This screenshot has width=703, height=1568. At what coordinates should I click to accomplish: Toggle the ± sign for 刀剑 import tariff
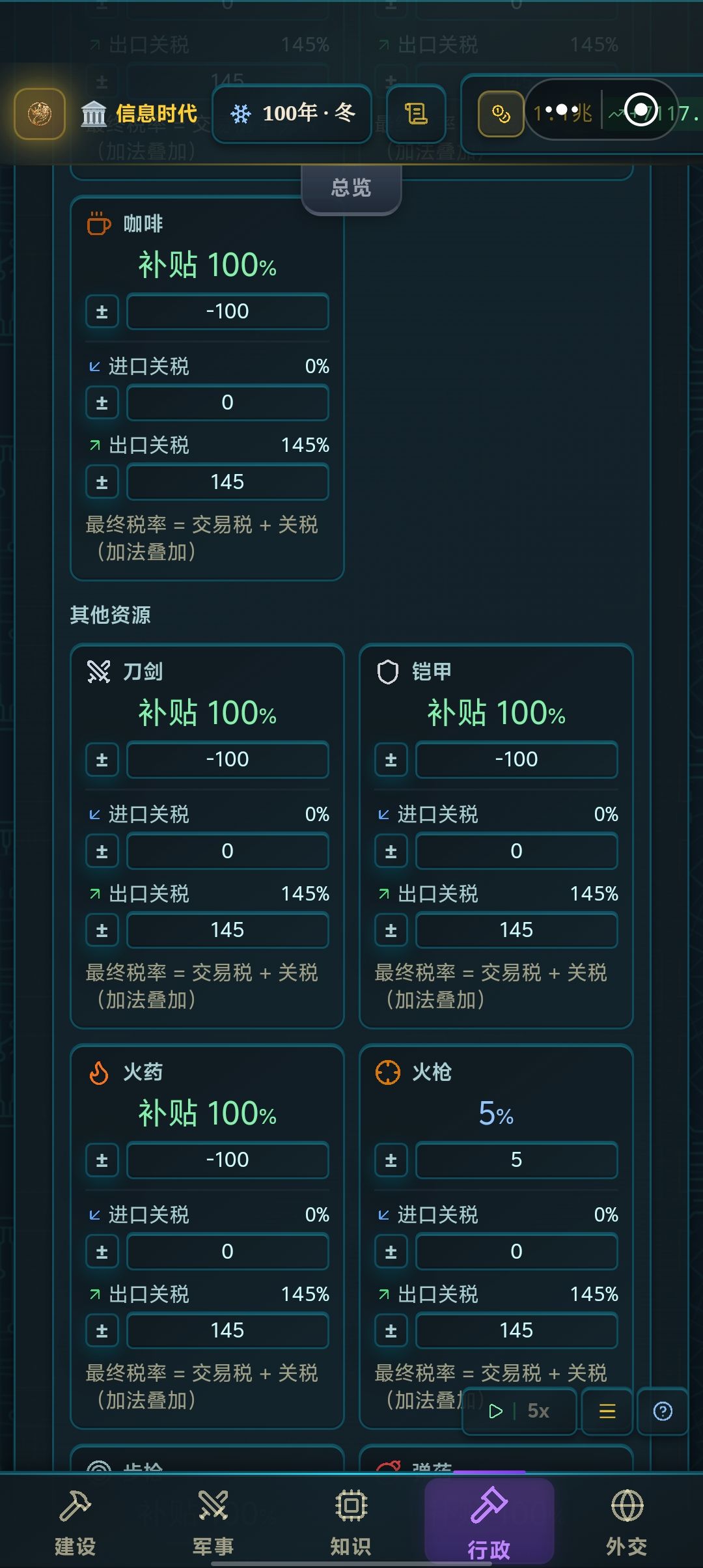(102, 851)
